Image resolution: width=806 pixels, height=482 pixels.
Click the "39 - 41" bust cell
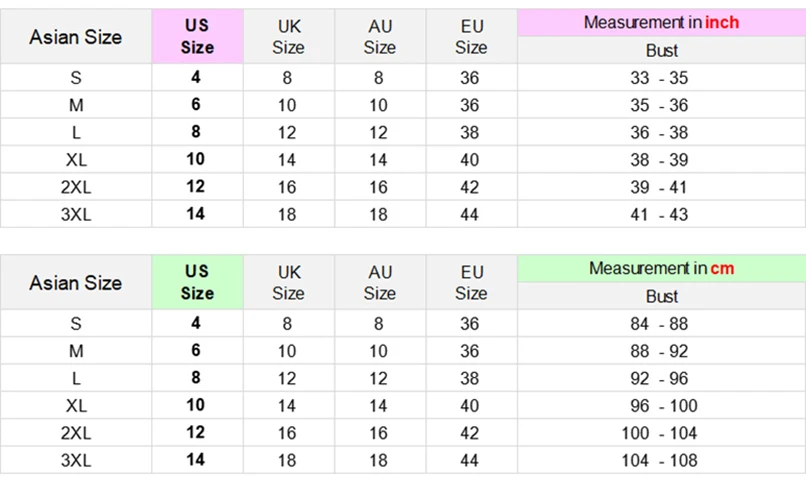(661, 187)
